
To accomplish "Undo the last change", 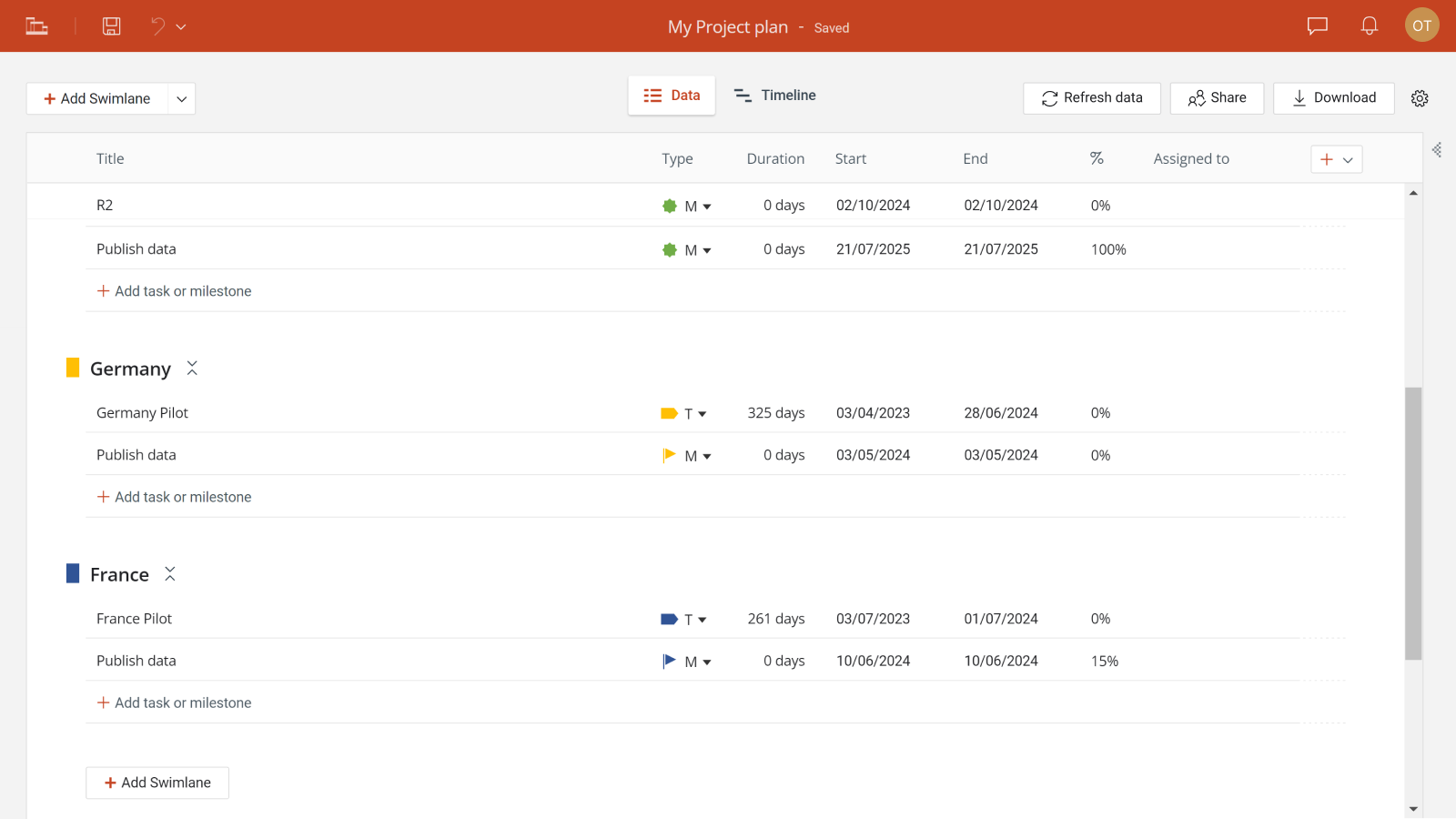I will 155,25.
